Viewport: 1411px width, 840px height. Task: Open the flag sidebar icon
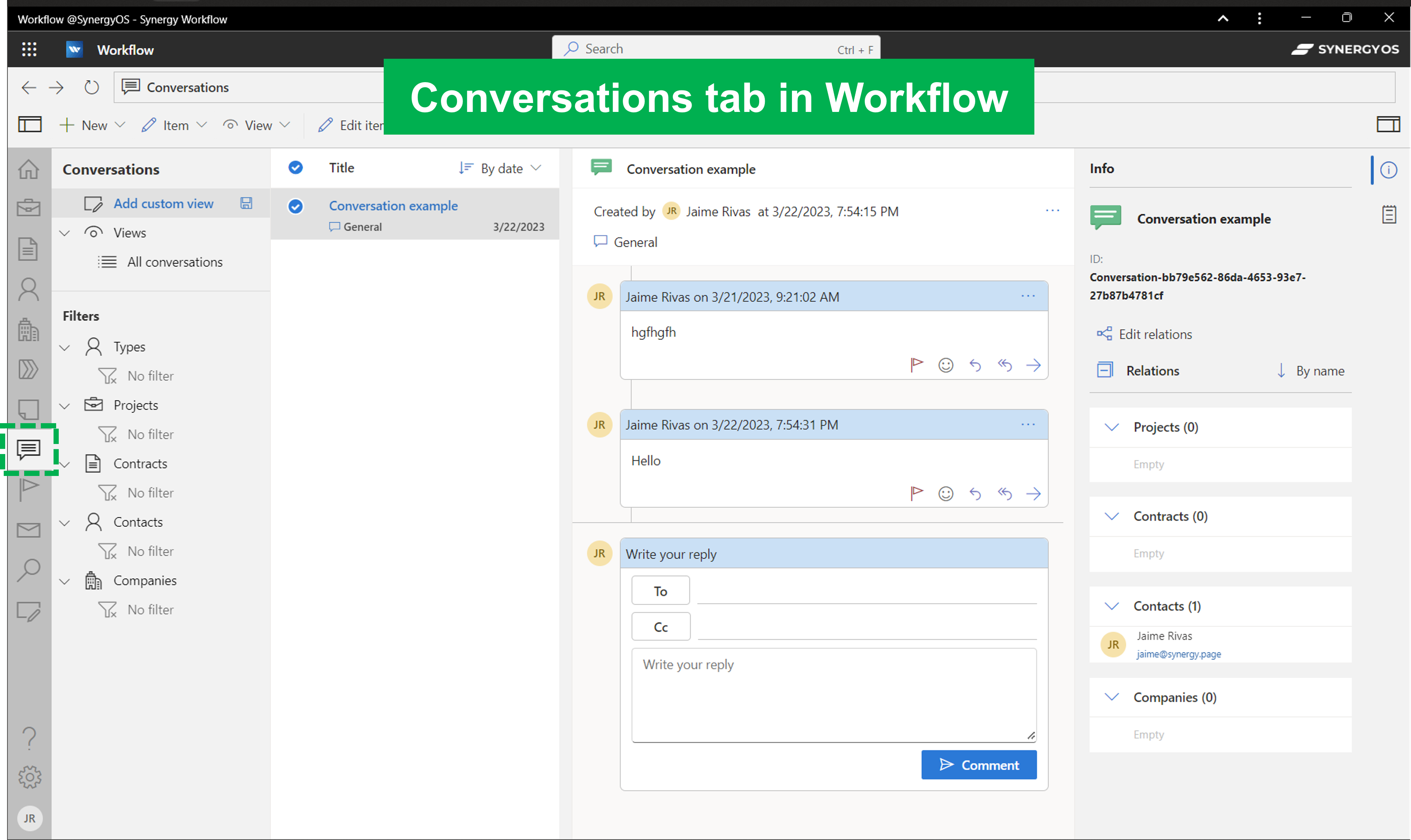[x=28, y=490]
